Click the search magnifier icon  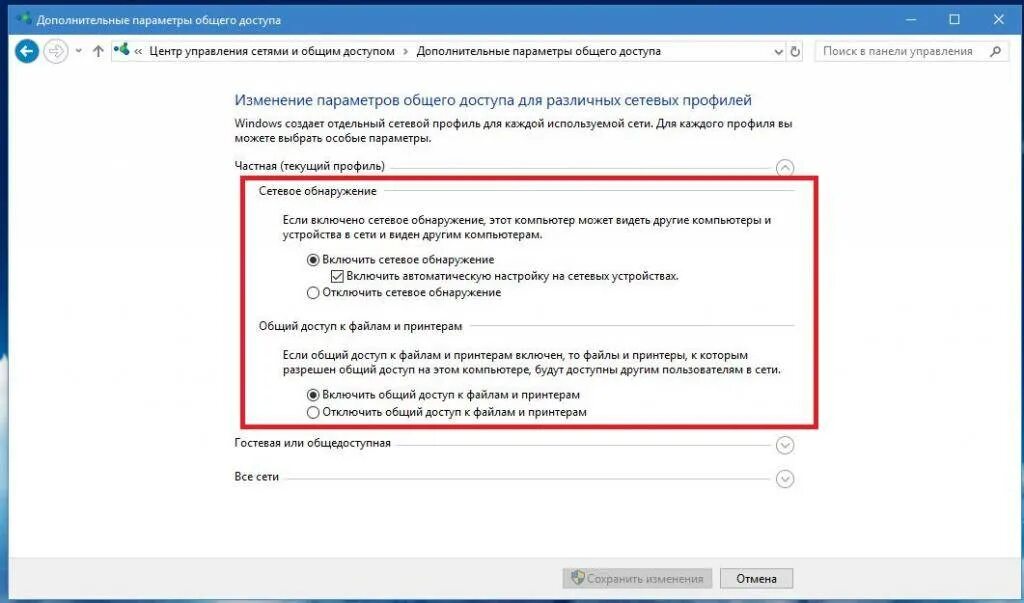(x=995, y=51)
